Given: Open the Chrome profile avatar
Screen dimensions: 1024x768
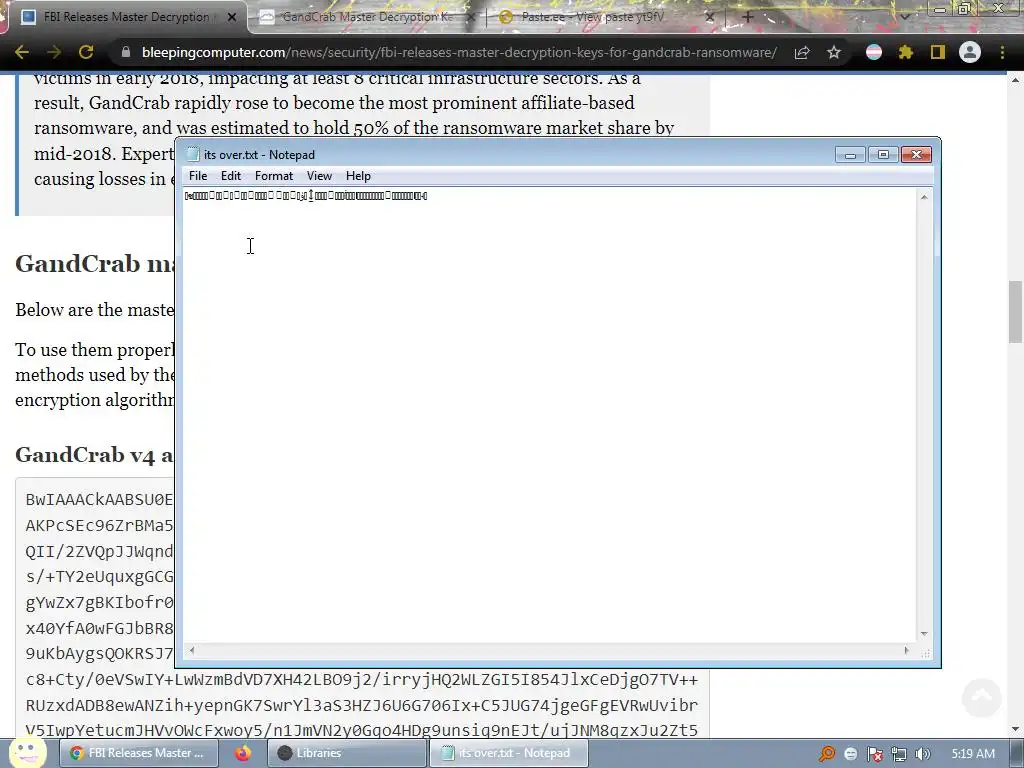Looking at the screenshot, I should tap(970, 52).
